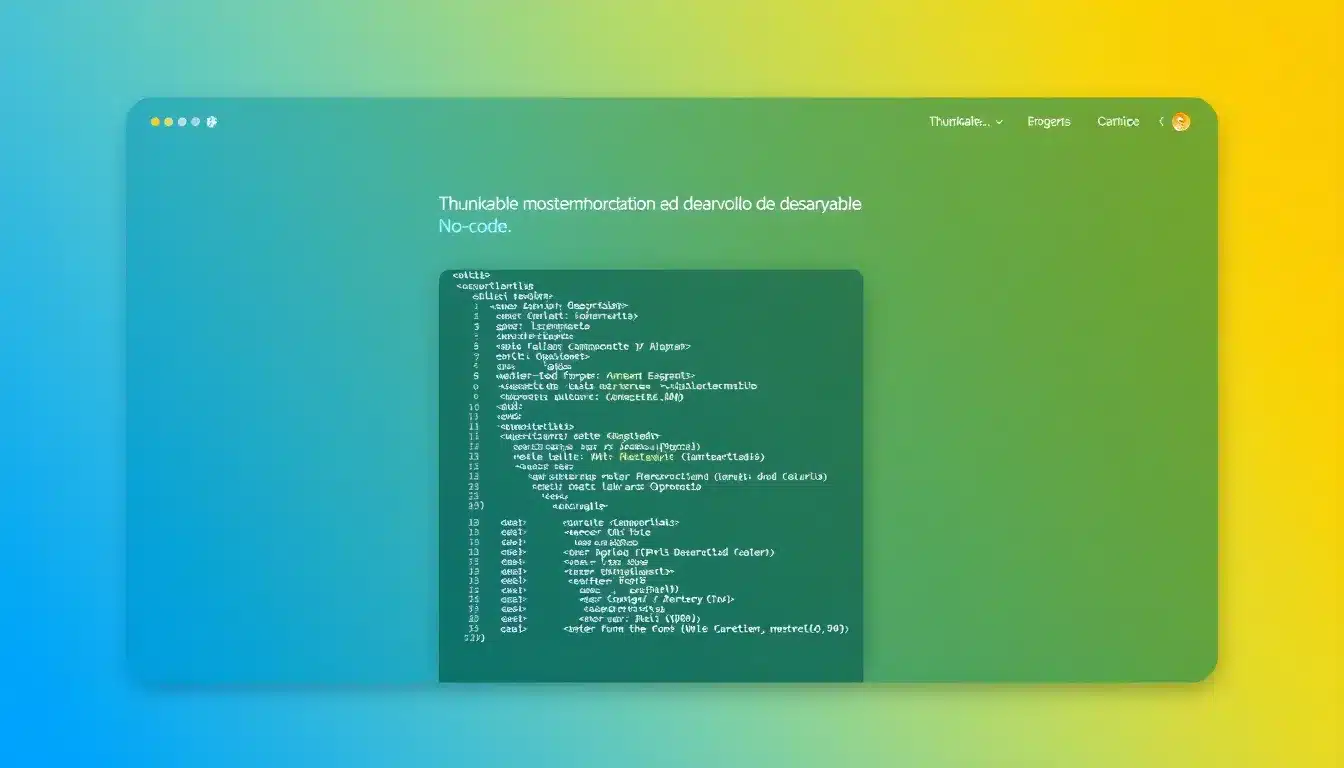Viewport: 1344px width, 768px height.
Task: Click the second yellow window dot
Action: pyautogui.click(x=168, y=122)
